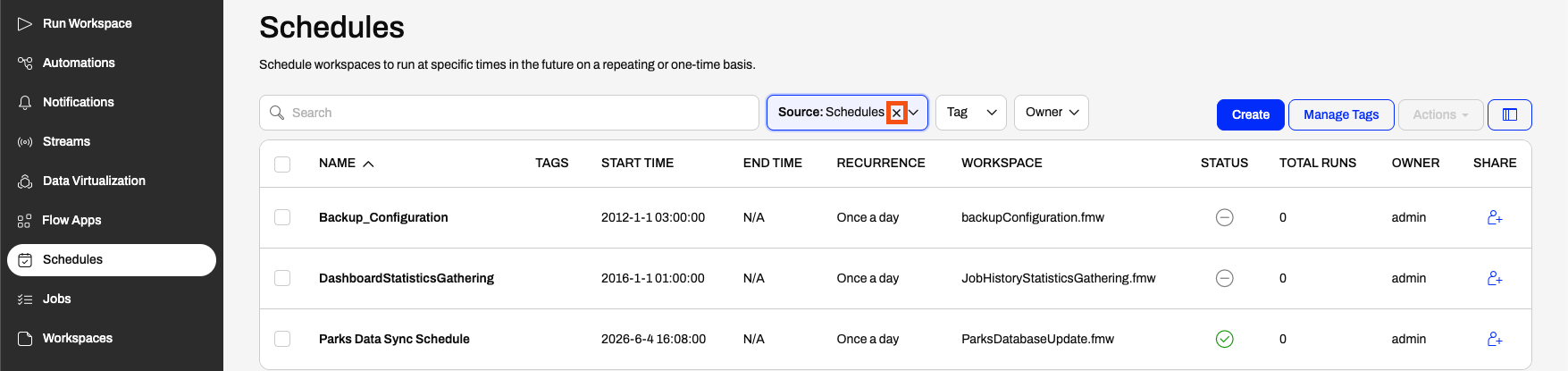Clear the Source: Schedules filter
This screenshot has width=1568, height=371.
(896, 113)
